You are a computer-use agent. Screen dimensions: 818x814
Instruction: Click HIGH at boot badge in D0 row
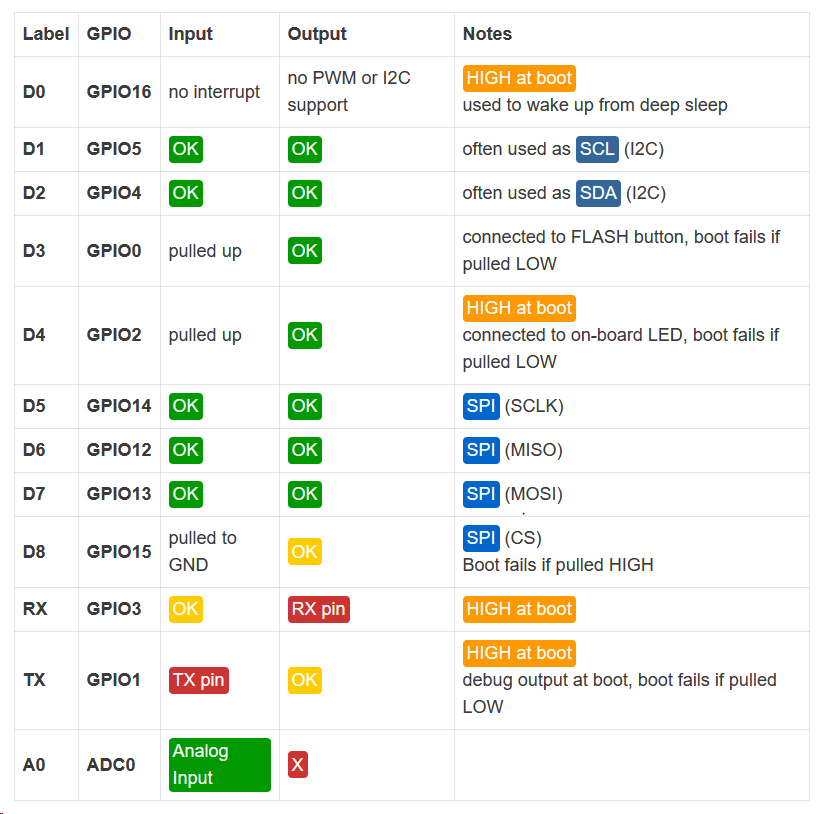point(519,78)
